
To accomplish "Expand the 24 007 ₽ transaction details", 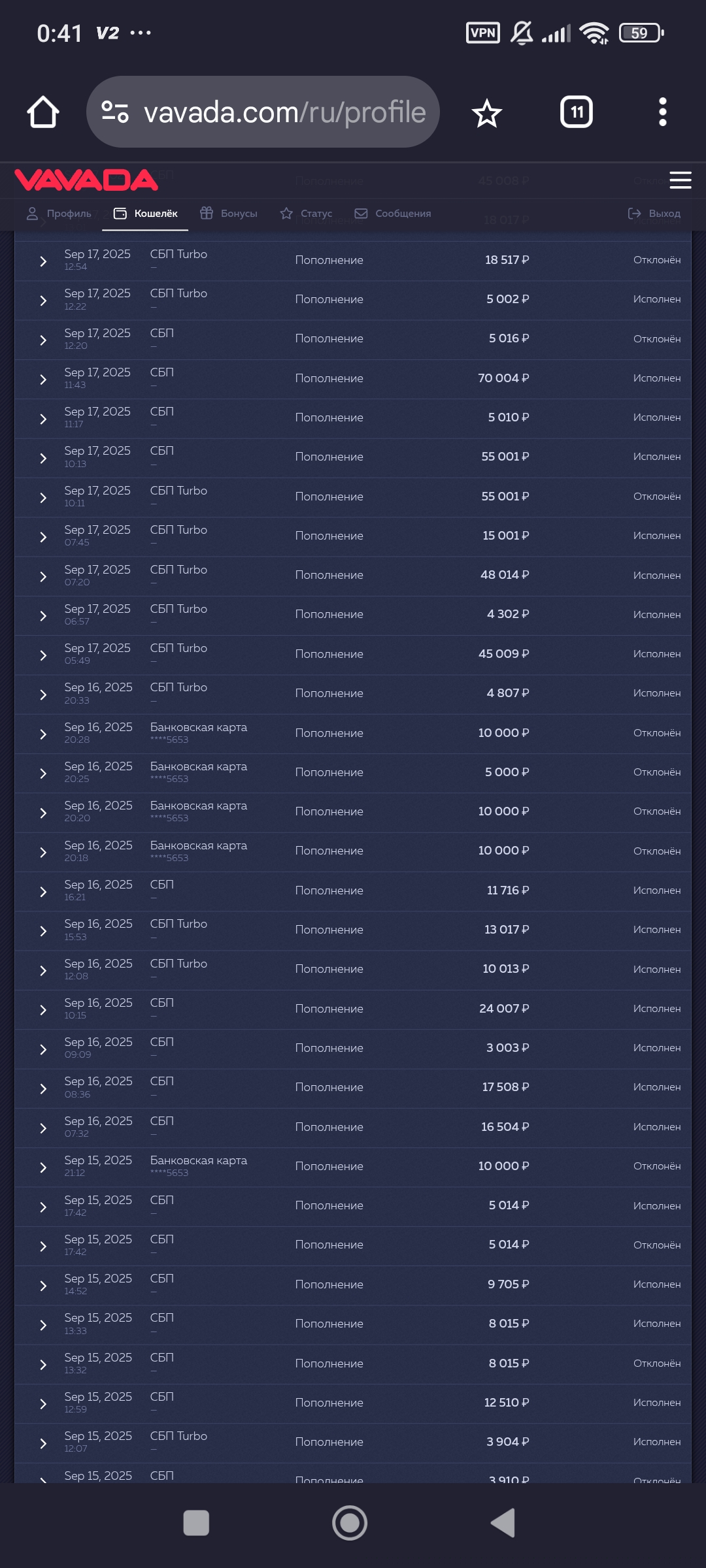I will tap(43, 1010).
